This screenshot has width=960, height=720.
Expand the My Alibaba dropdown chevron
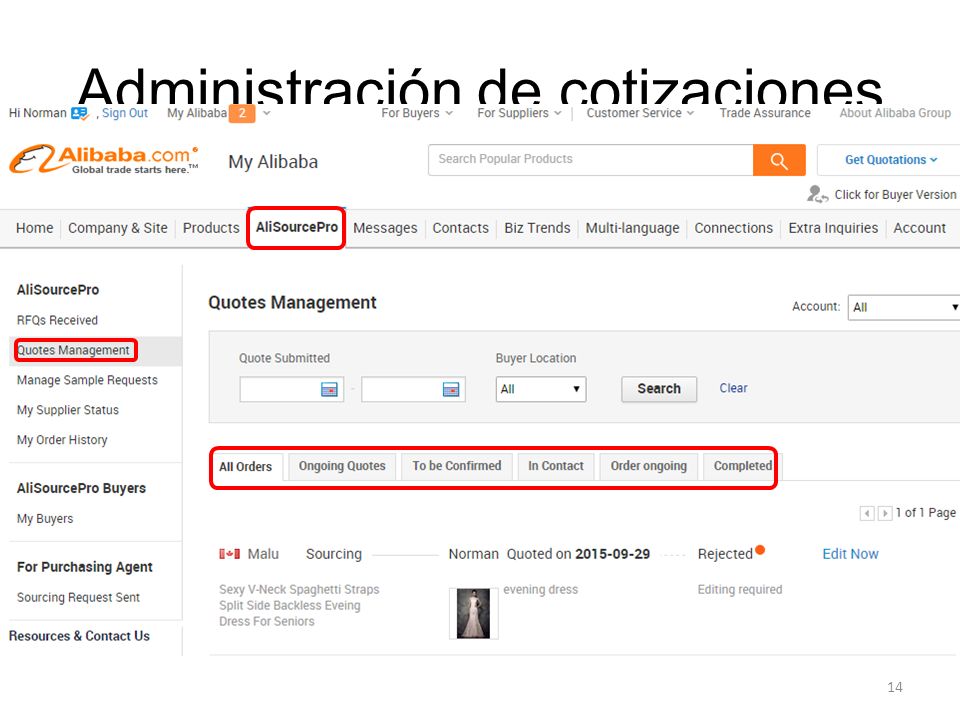coord(266,113)
